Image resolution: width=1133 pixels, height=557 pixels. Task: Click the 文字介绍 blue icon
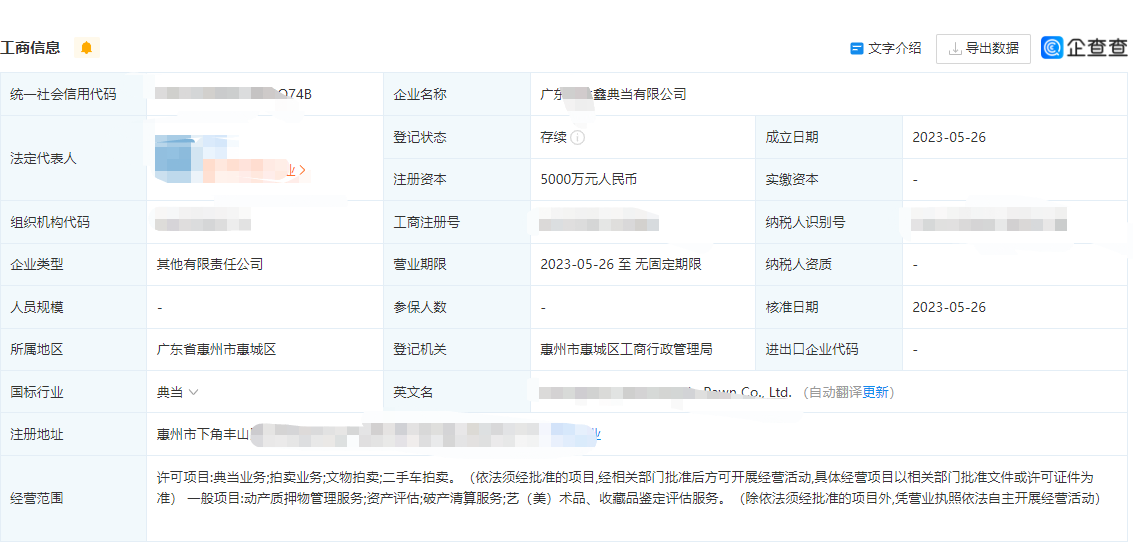click(x=856, y=48)
